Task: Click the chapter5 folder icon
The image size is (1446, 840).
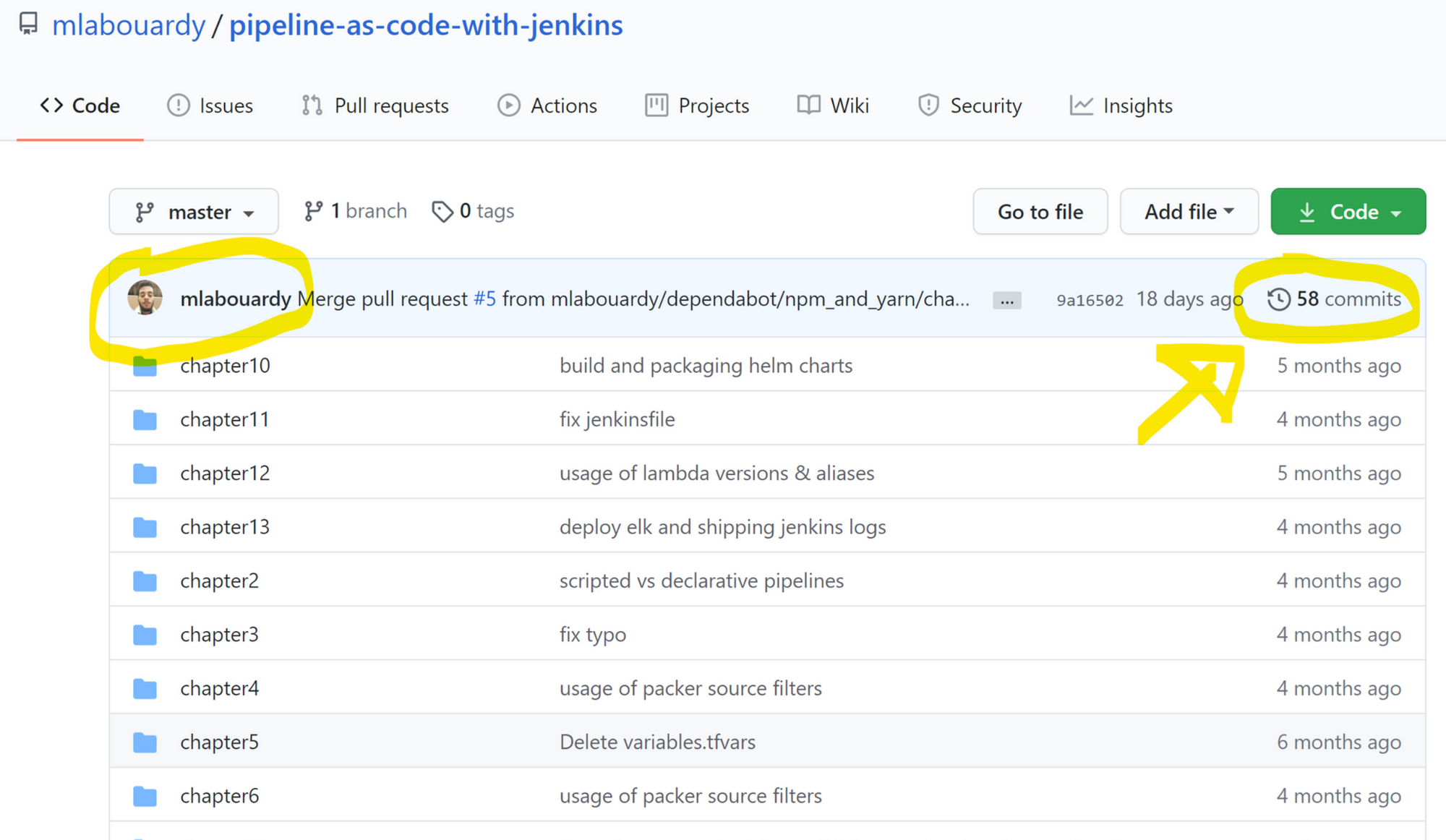Action: tap(145, 742)
